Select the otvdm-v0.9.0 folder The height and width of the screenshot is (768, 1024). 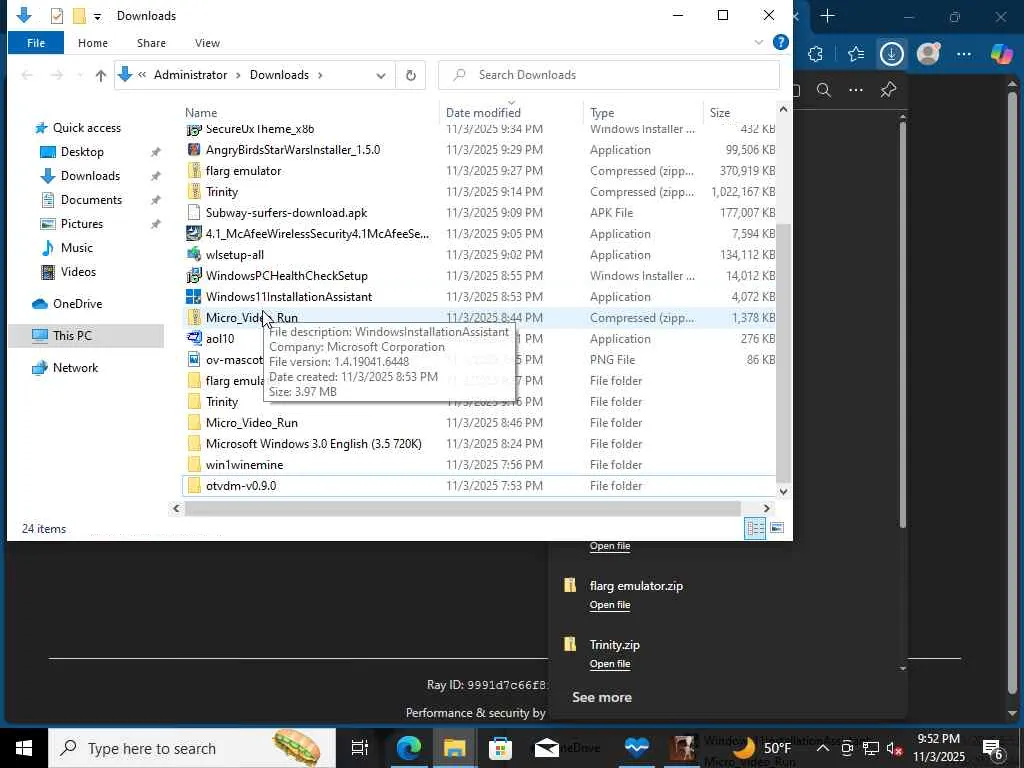pos(241,486)
